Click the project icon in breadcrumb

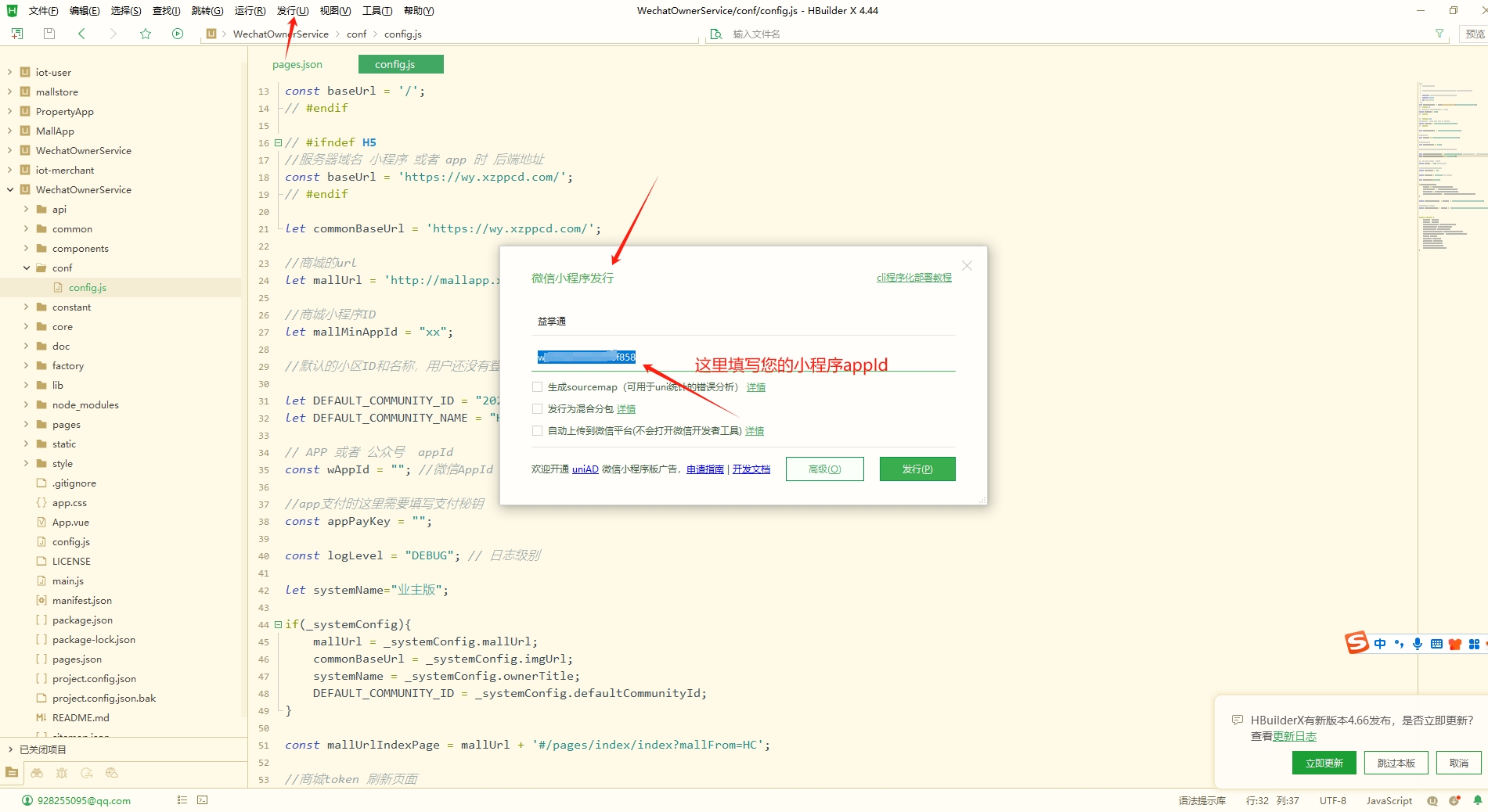211,34
